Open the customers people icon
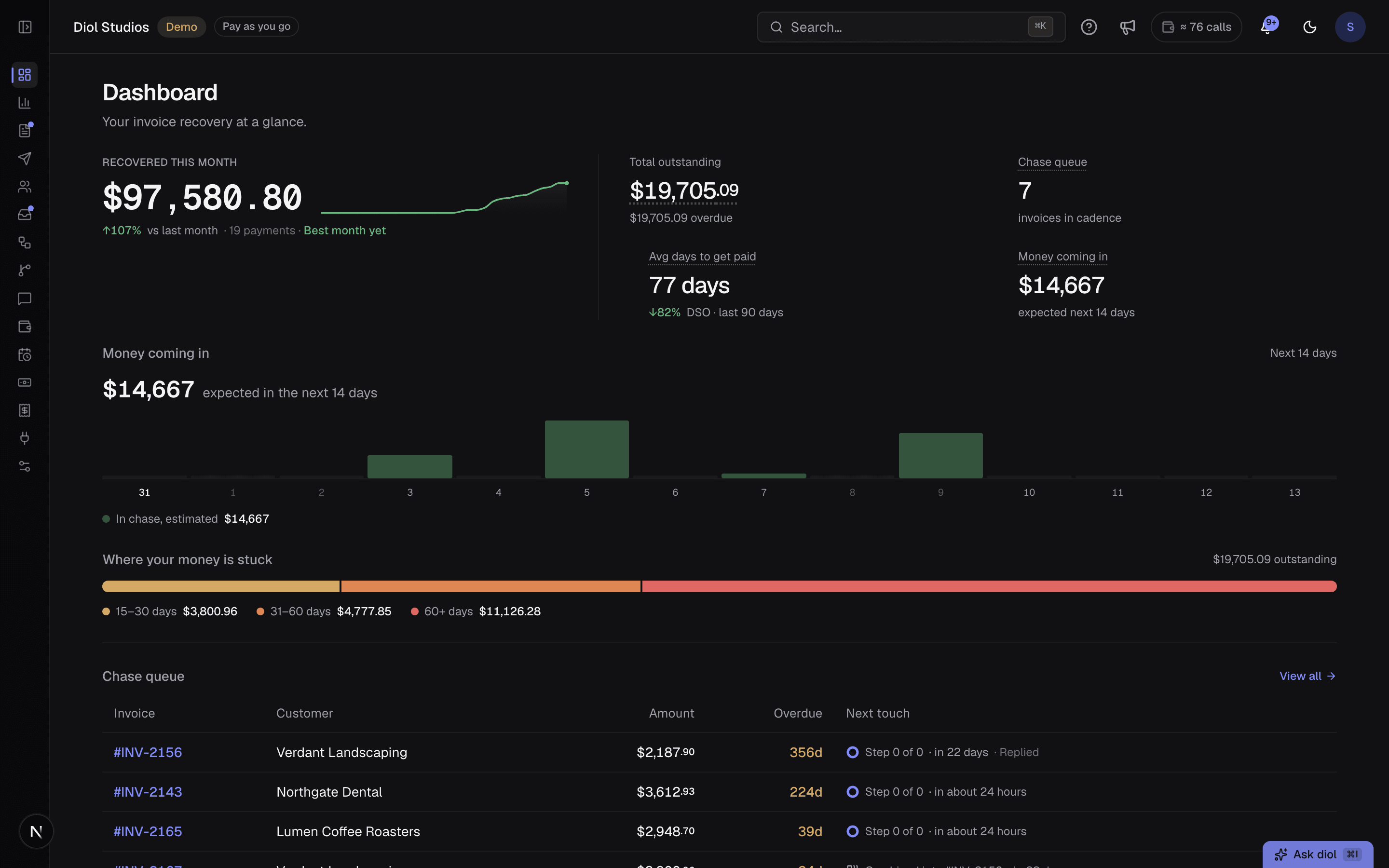This screenshot has height=868, width=1389. pyautogui.click(x=25, y=187)
